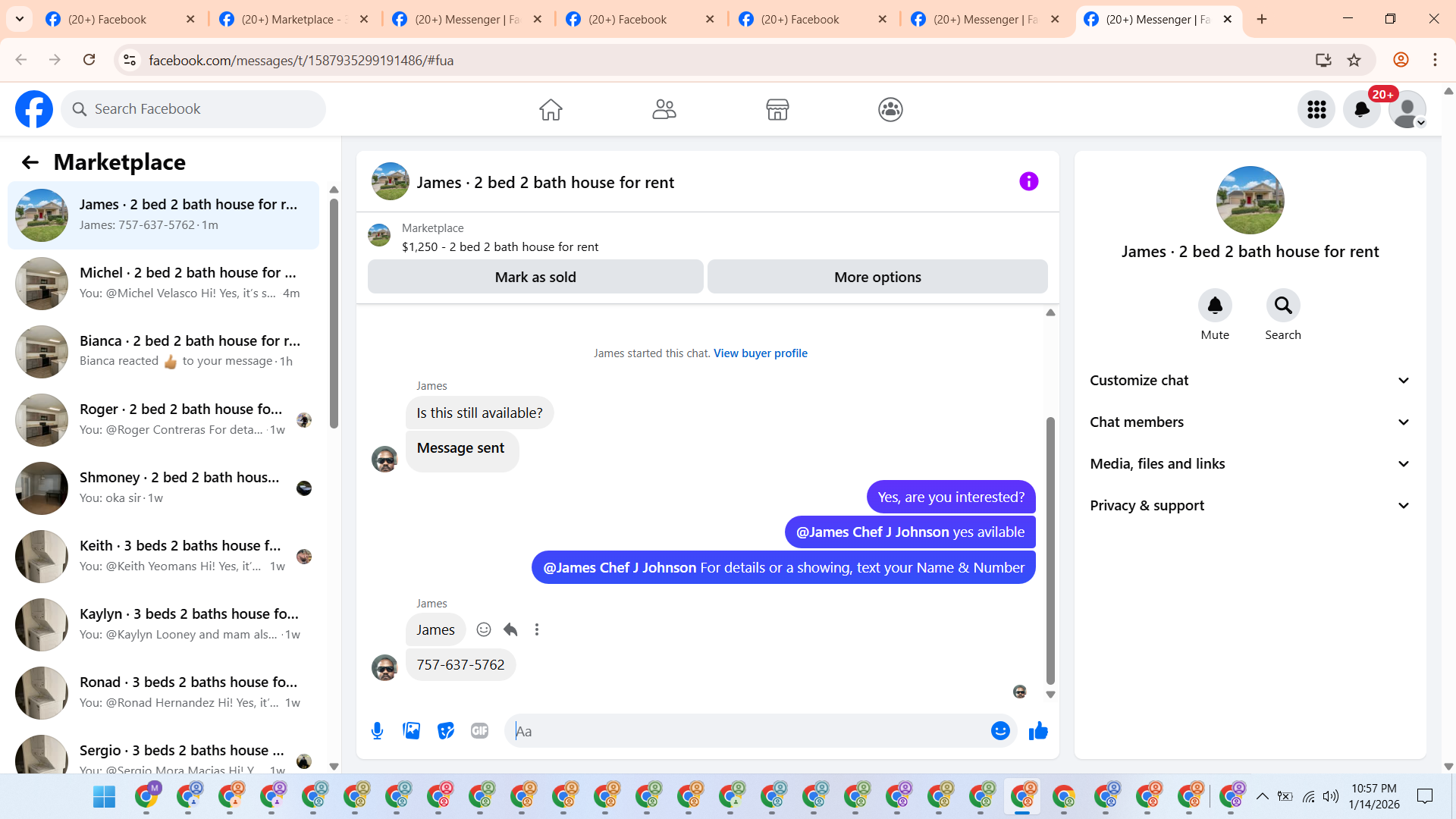Open the sticker picker icon

(x=446, y=731)
